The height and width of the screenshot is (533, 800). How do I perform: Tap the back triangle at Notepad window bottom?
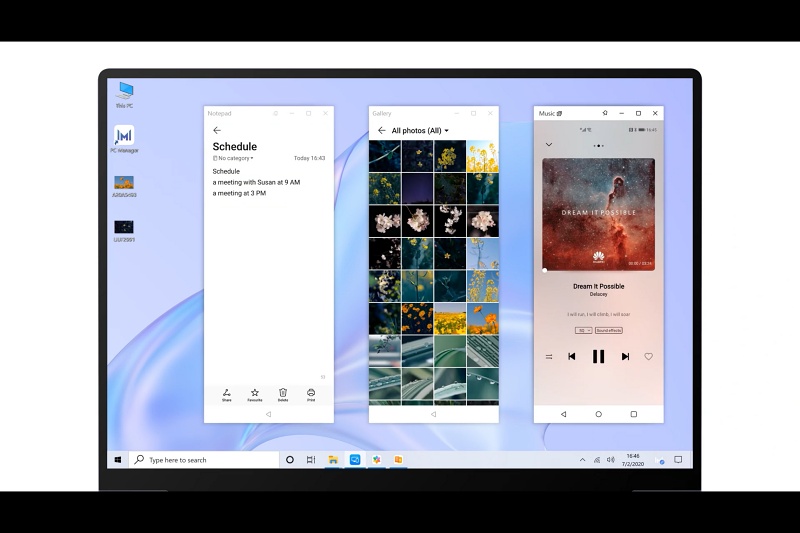click(x=268, y=414)
